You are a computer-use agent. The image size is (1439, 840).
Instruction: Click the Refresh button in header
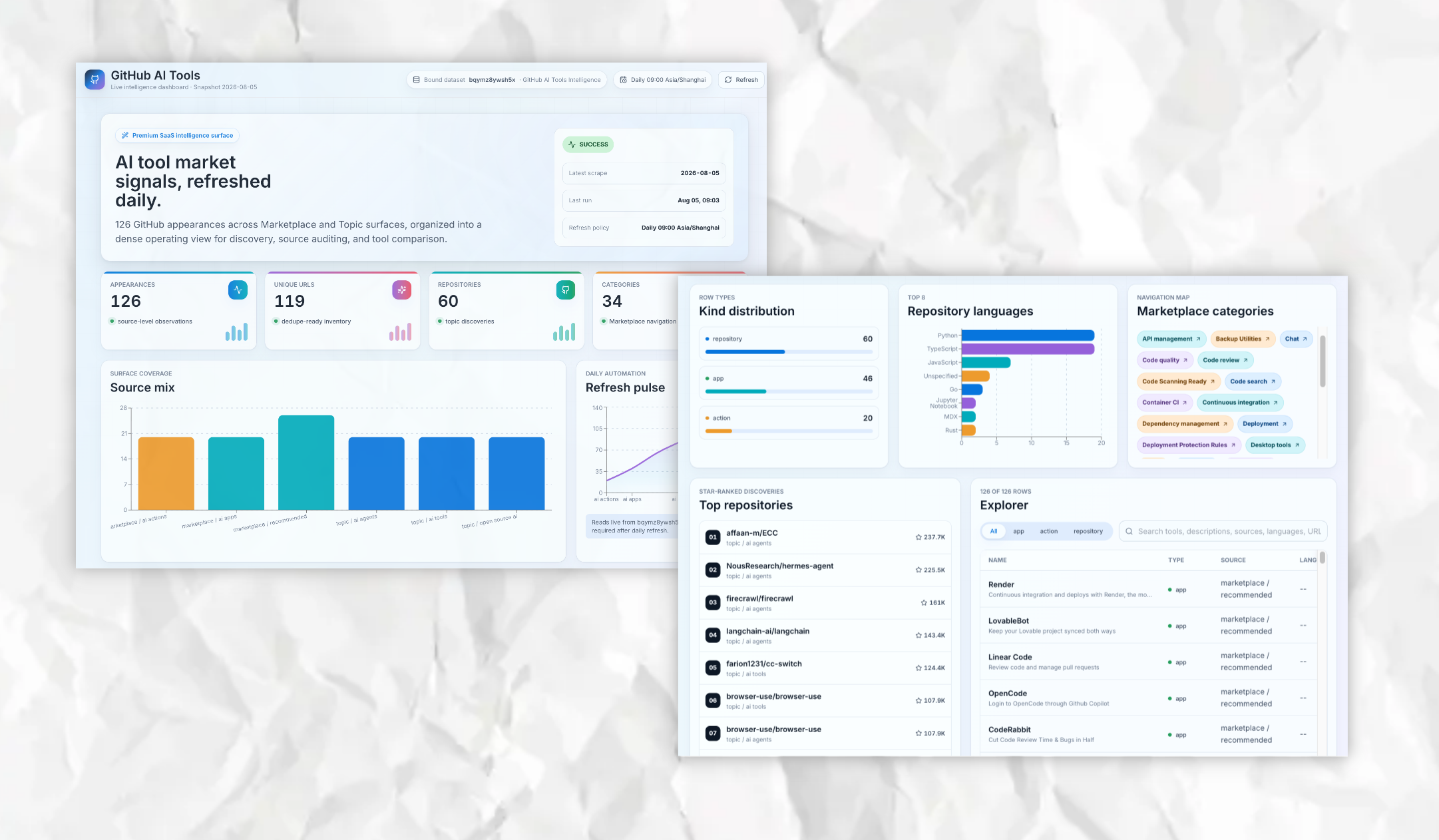741,80
